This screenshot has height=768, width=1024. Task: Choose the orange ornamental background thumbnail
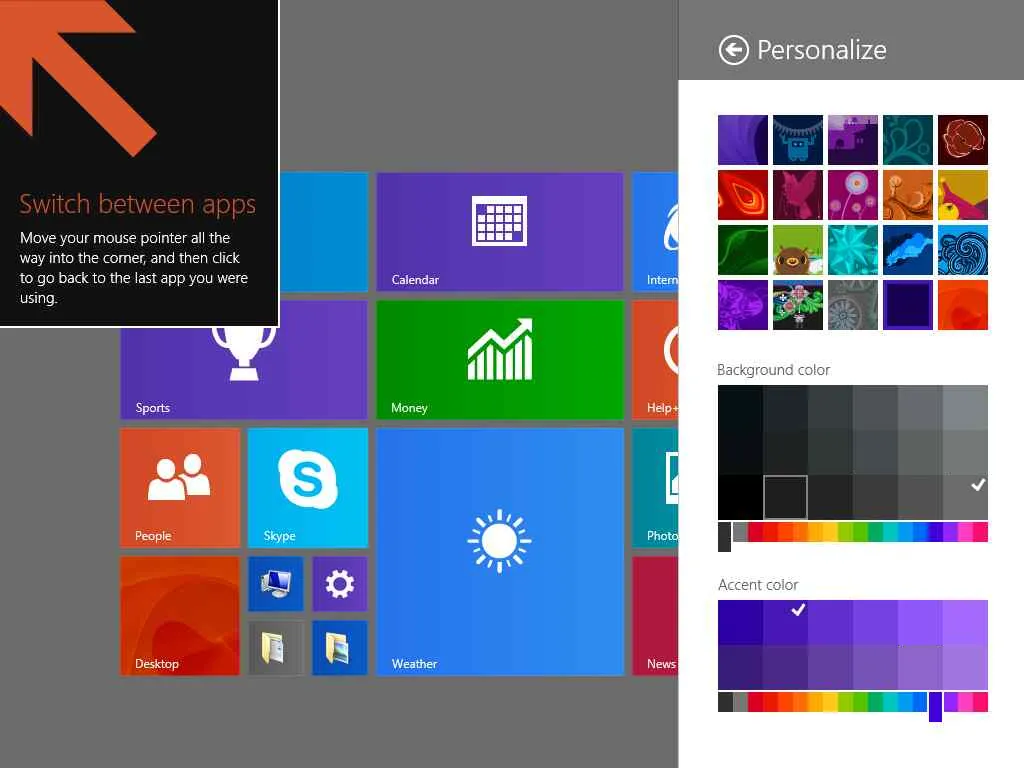[x=908, y=195]
